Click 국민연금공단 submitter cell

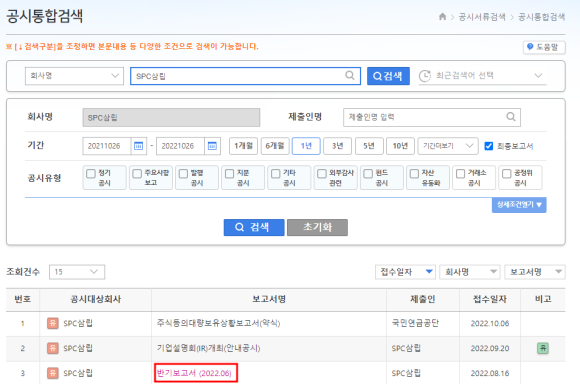click(415, 323)
